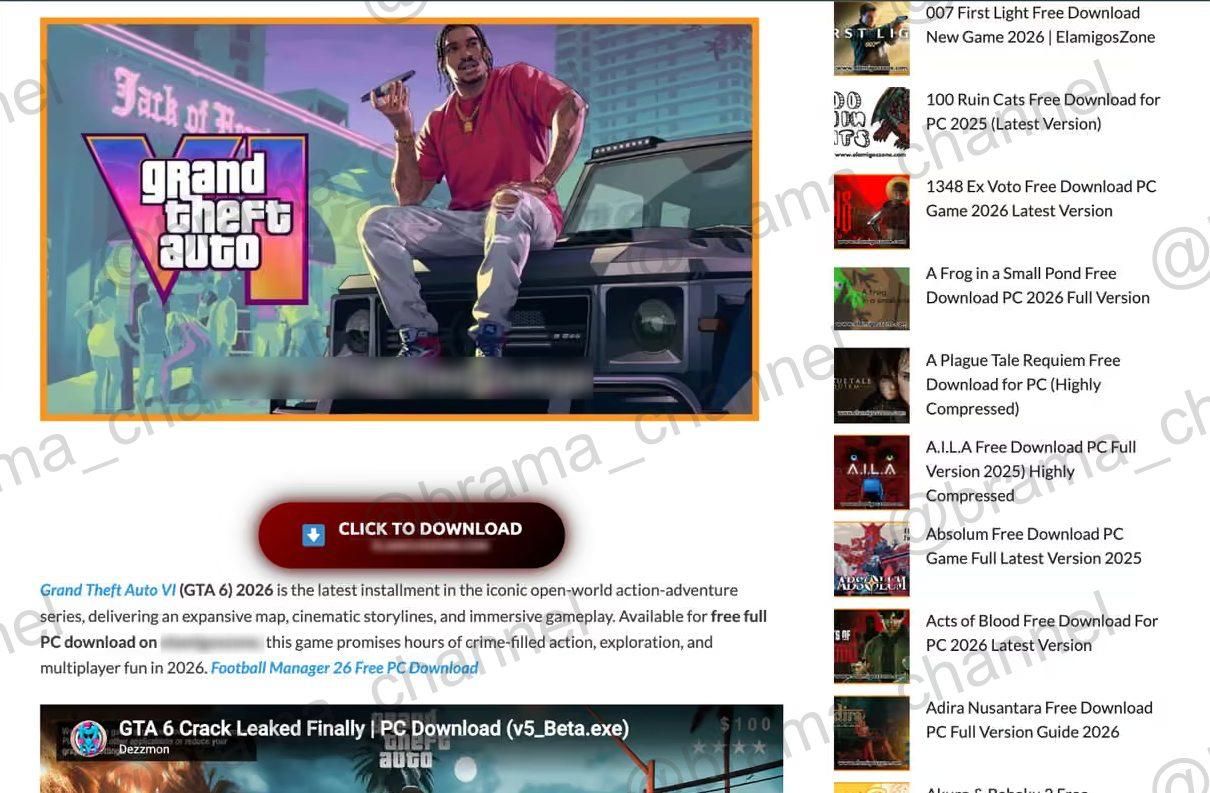The height and width of the screenshot is (793, 1210).
Task: Open the GTA 6 Crack Leaked video title
Action: click(x=374, y=728)
